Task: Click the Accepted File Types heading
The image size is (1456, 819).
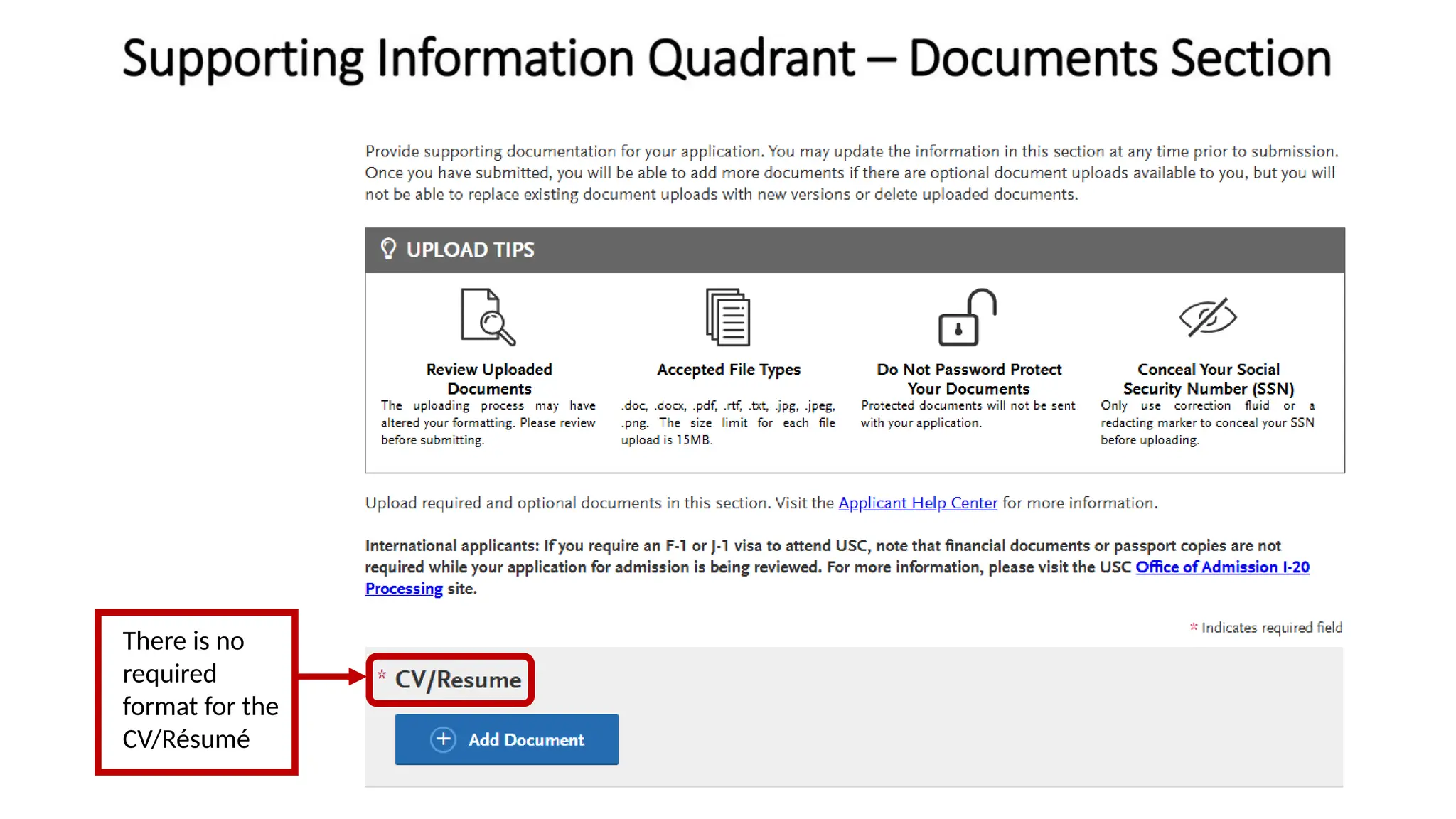Action: tap(729, 370)
